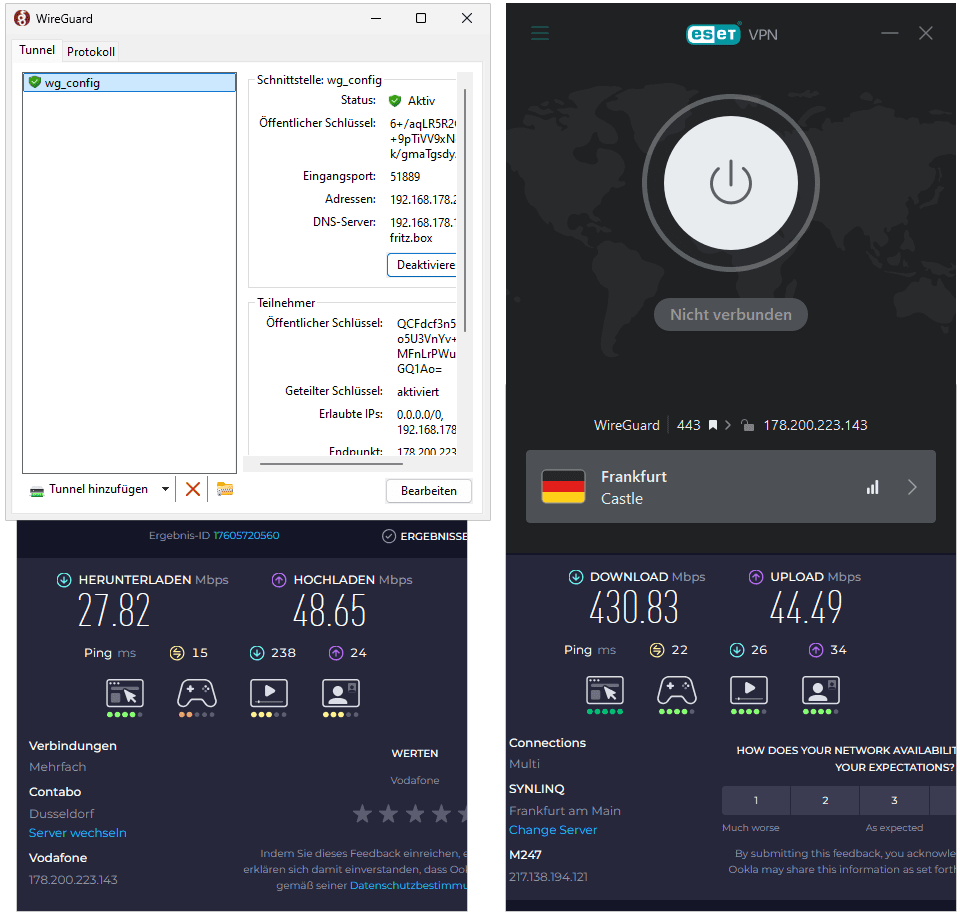
Task: Expand location list with right chevron
Action: pyautogui.click(x=912, y=487)
